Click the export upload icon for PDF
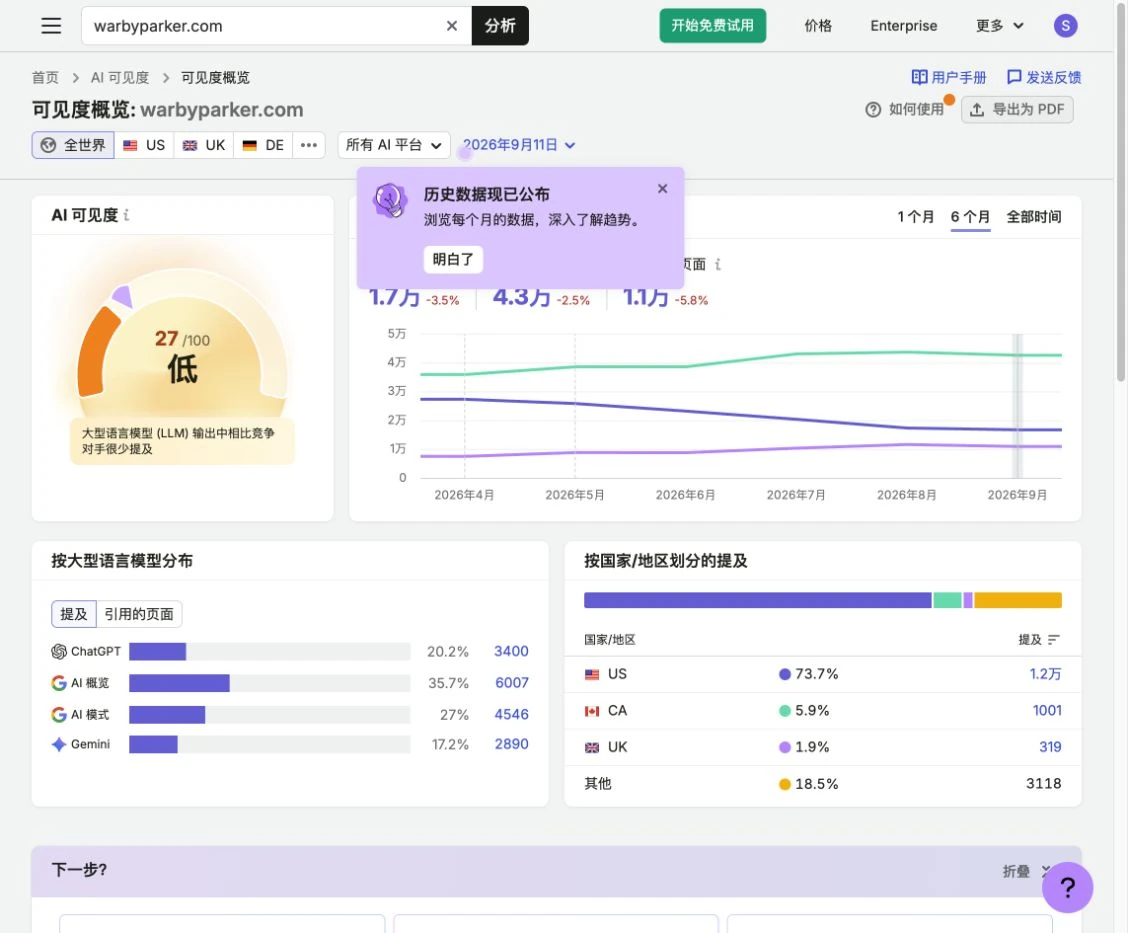This screenshot has width=1128, height=933. coord(977,109)
